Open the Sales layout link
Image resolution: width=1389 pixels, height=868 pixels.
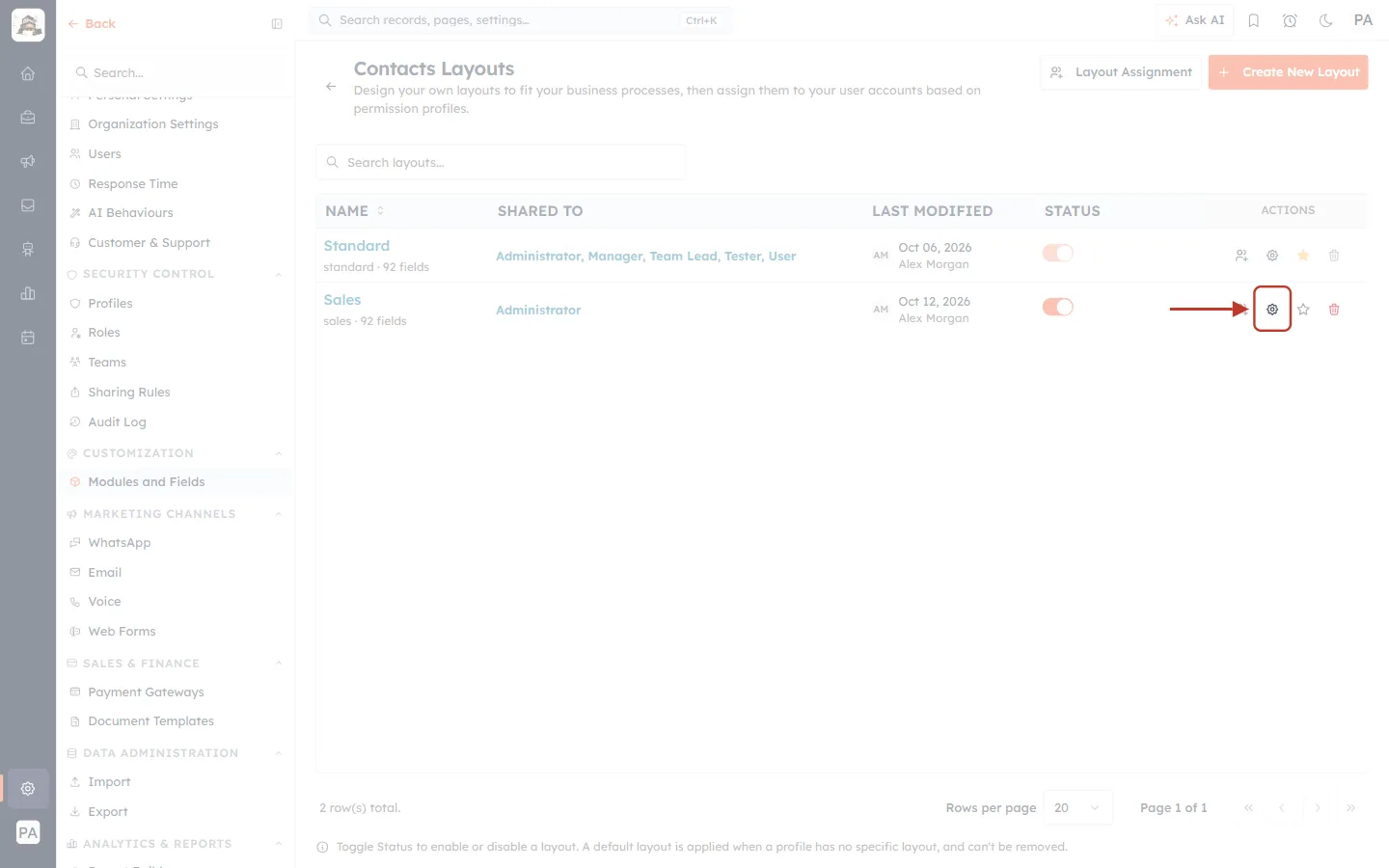(342, 300)
